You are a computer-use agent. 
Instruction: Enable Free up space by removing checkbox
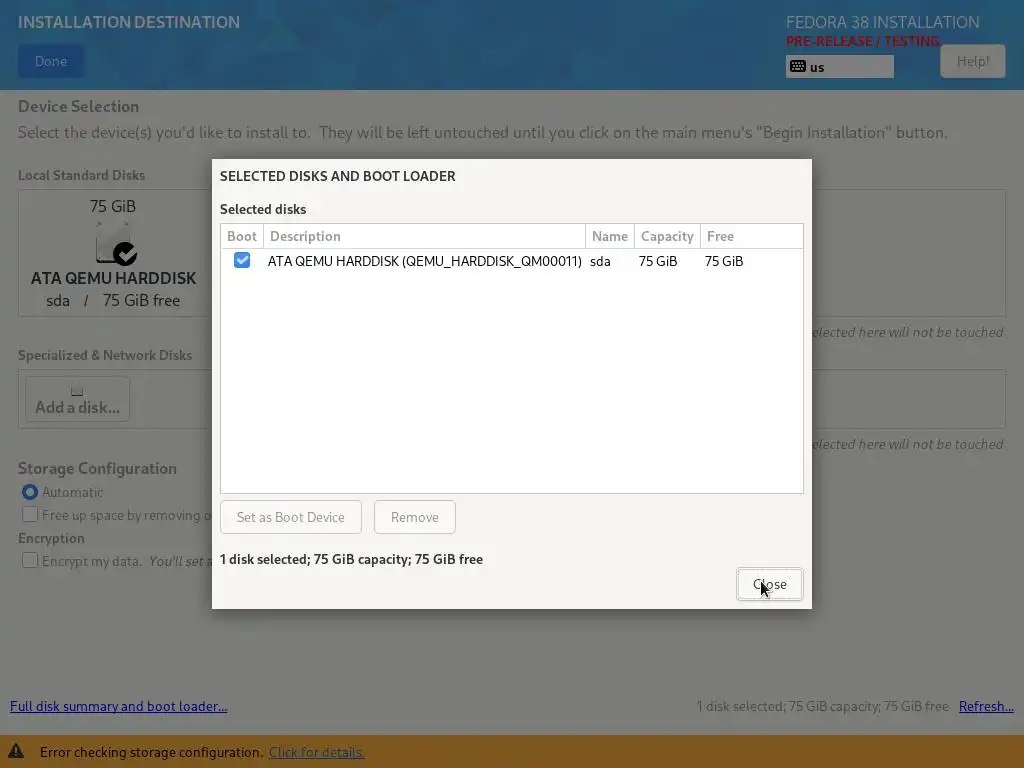point(30,515)
